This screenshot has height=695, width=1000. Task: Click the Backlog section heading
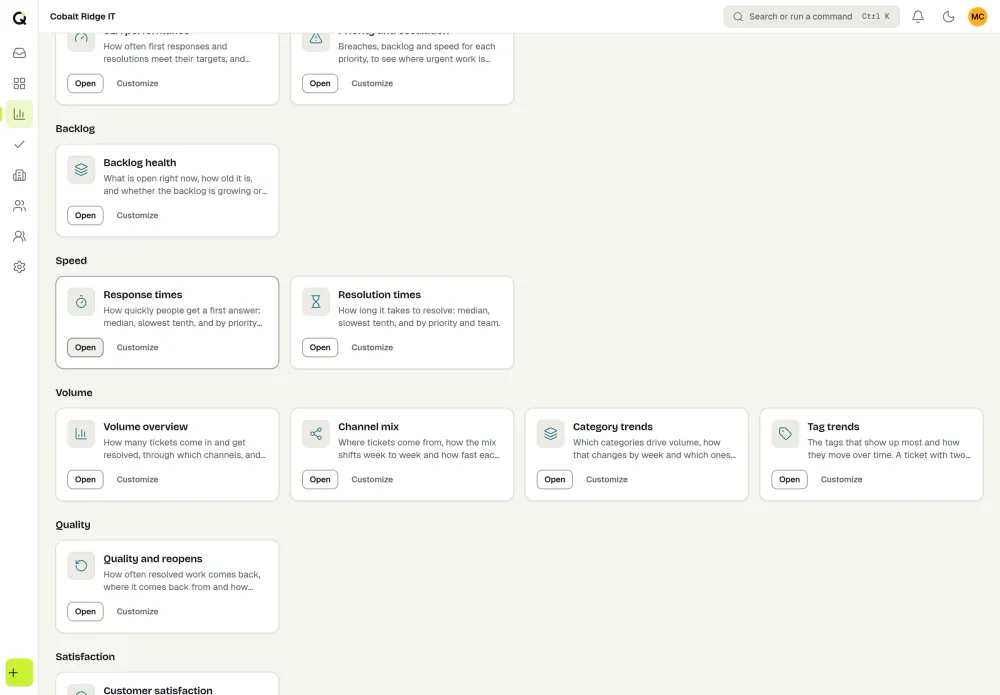click(75, 129)
